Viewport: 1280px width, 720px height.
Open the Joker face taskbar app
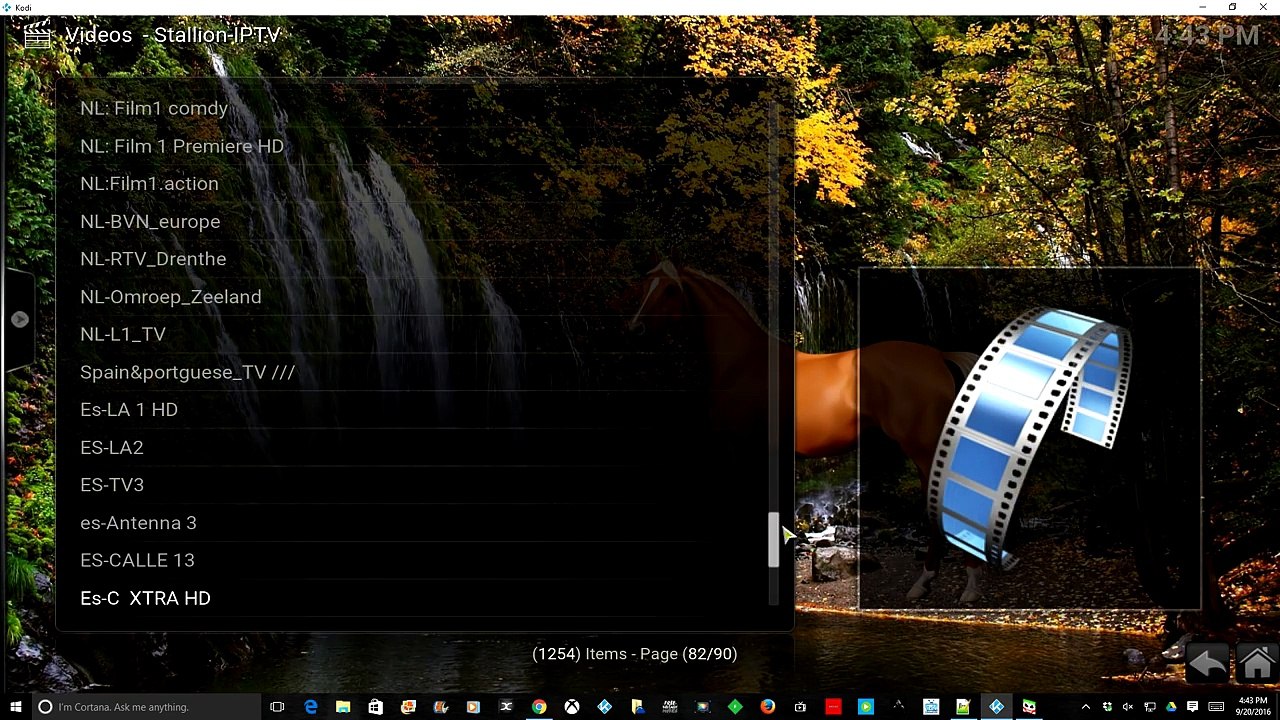1028,707
